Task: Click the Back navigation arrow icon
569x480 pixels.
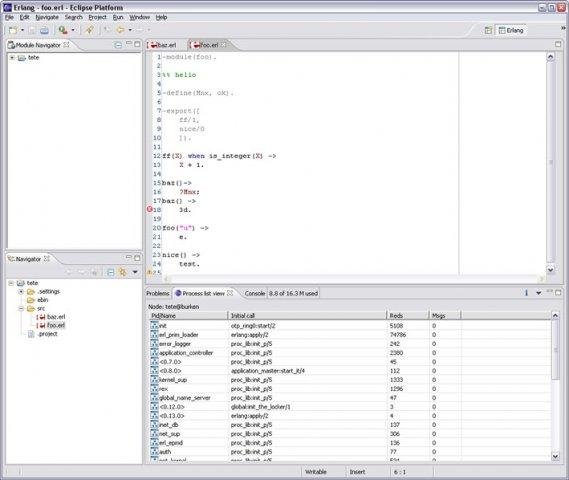Action: point(120,30)
